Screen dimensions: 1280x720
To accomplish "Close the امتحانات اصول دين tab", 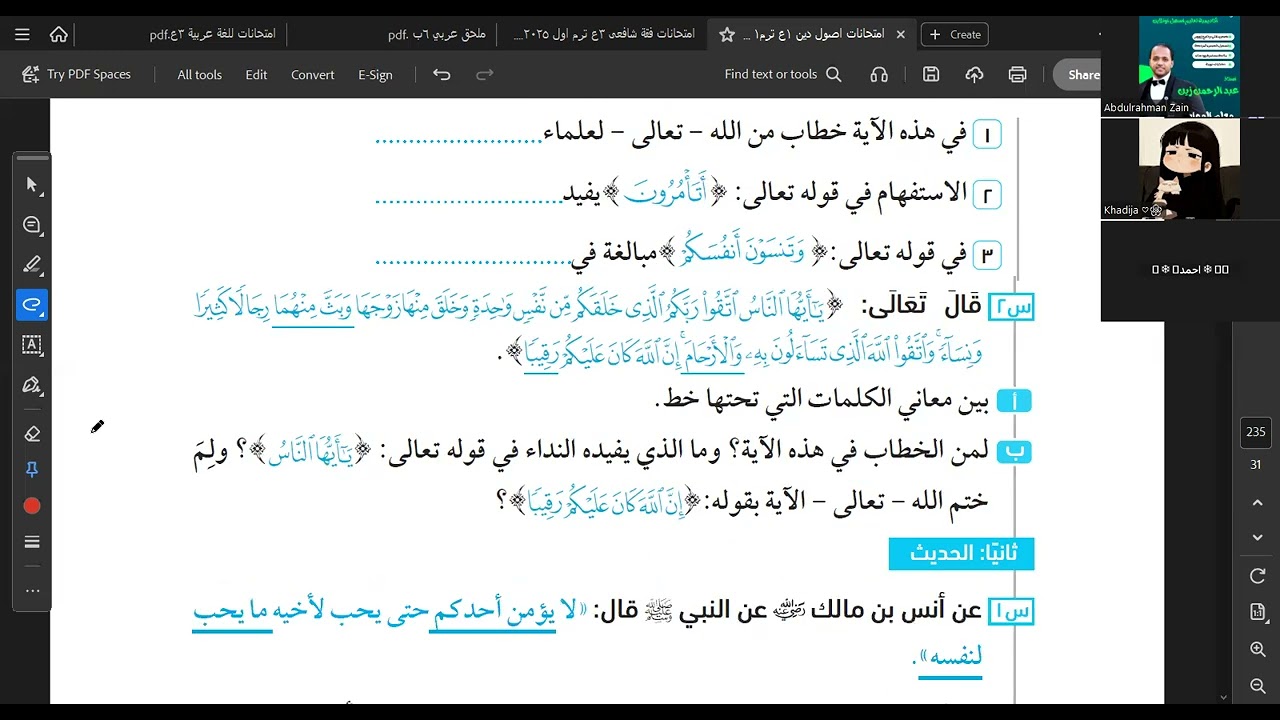I will [900, 34].
